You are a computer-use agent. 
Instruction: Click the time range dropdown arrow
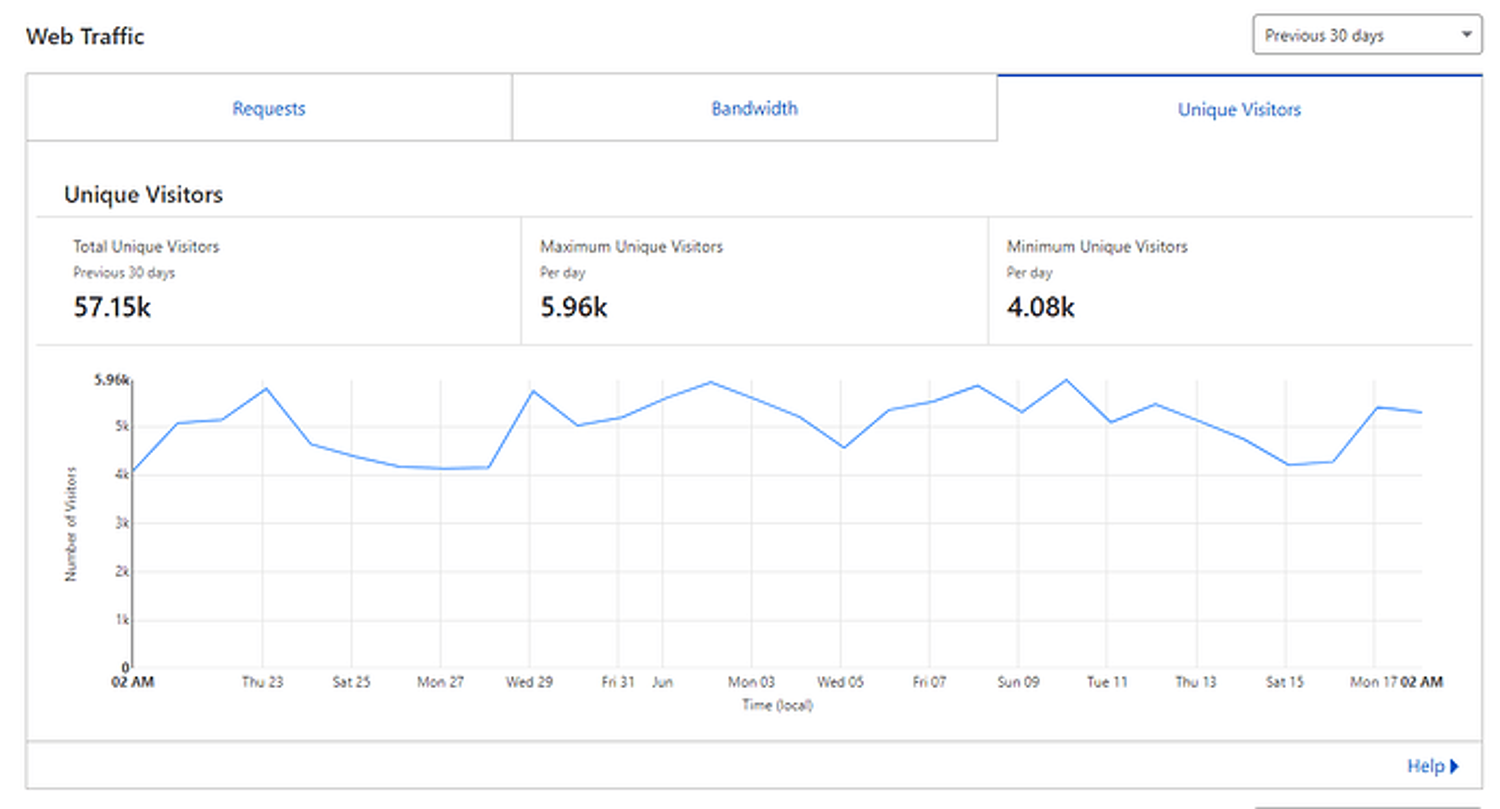1466,35
